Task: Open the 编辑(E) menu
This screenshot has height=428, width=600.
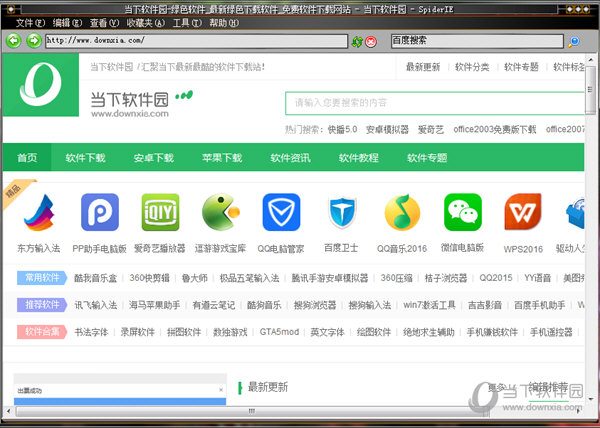Action: (x=67, y=23)
